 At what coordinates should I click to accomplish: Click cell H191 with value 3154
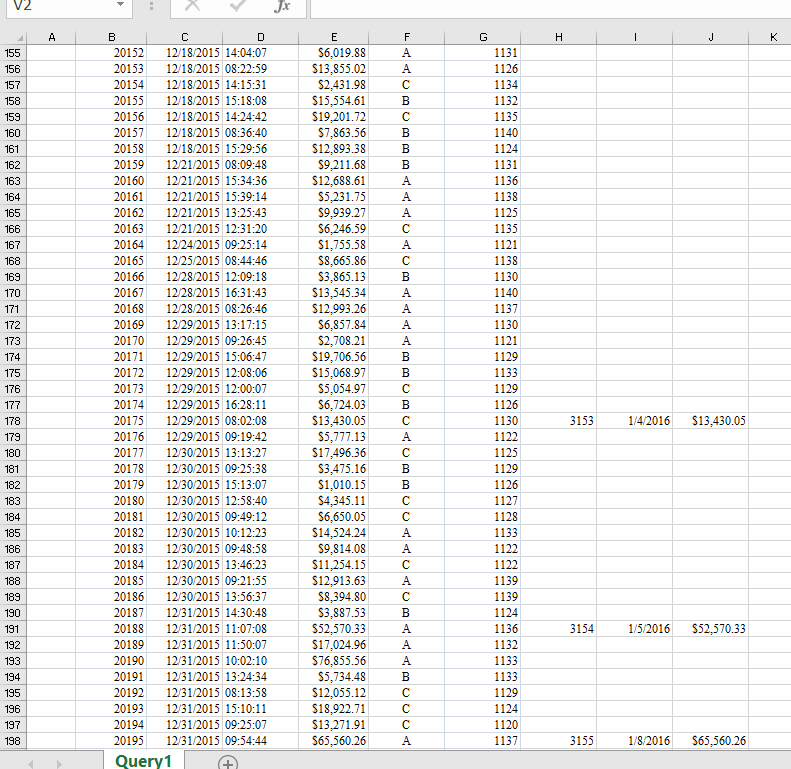[559, 629]
